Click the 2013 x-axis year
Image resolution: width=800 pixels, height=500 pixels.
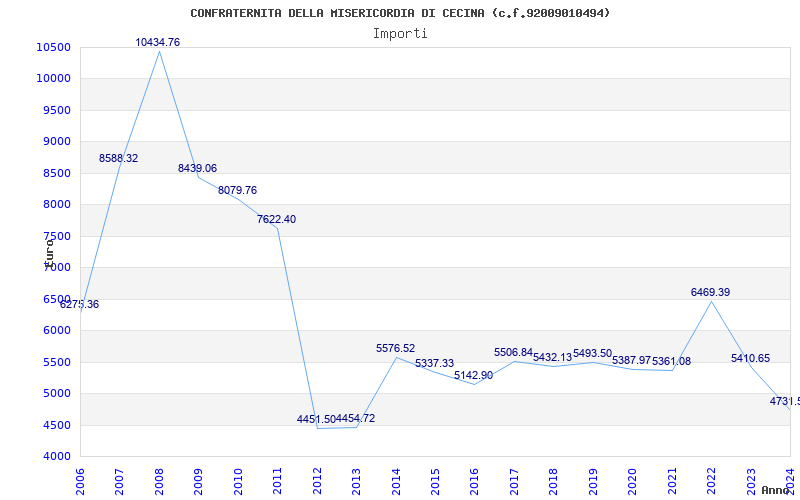356,482
